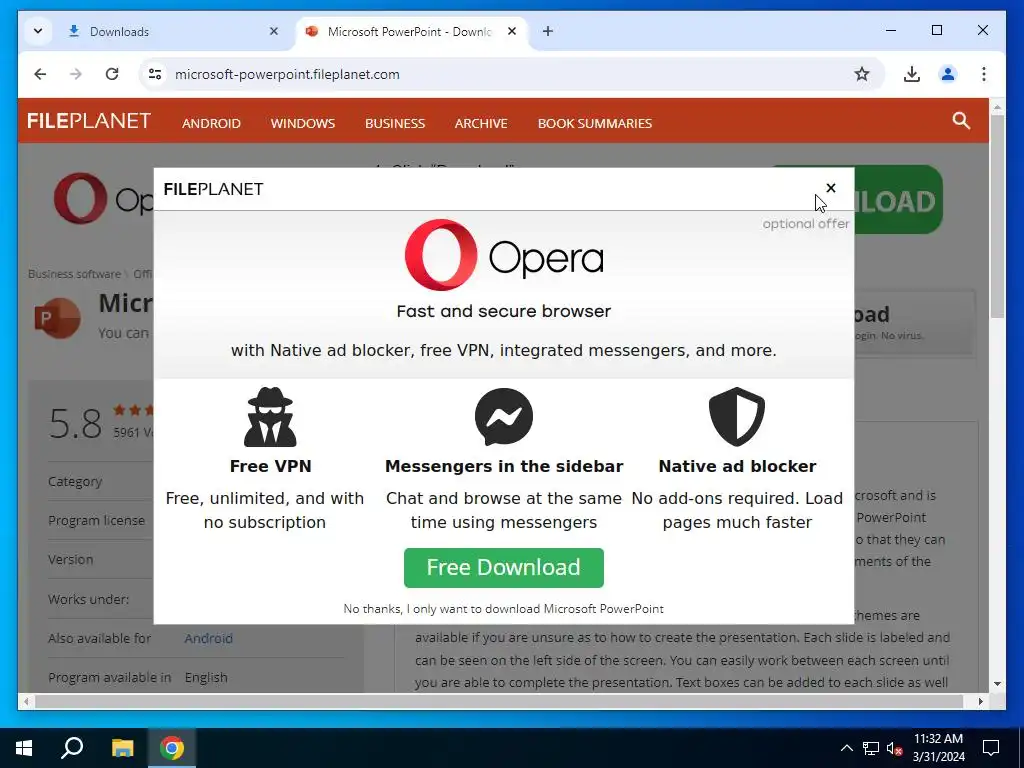Open the ARCHIVE menu
Image resolution: width=1024 pixels, height=768 pixels.
[x=481, y=123]
